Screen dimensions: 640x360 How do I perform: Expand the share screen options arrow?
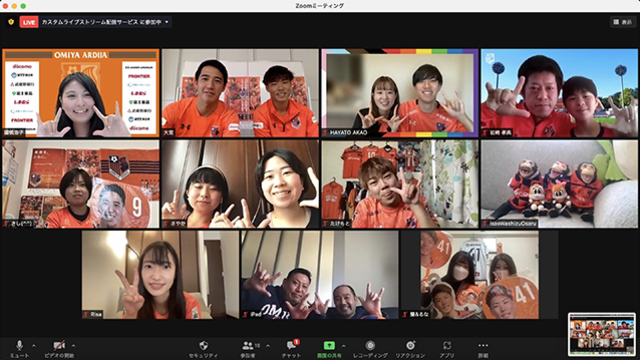pyautogui.click(x=344, y=346)
